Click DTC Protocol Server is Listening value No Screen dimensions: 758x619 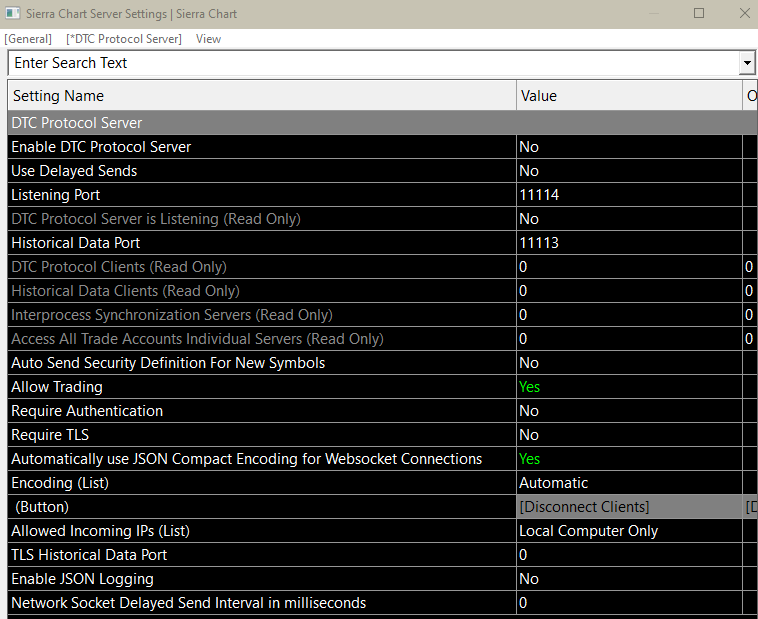point(629,219)
